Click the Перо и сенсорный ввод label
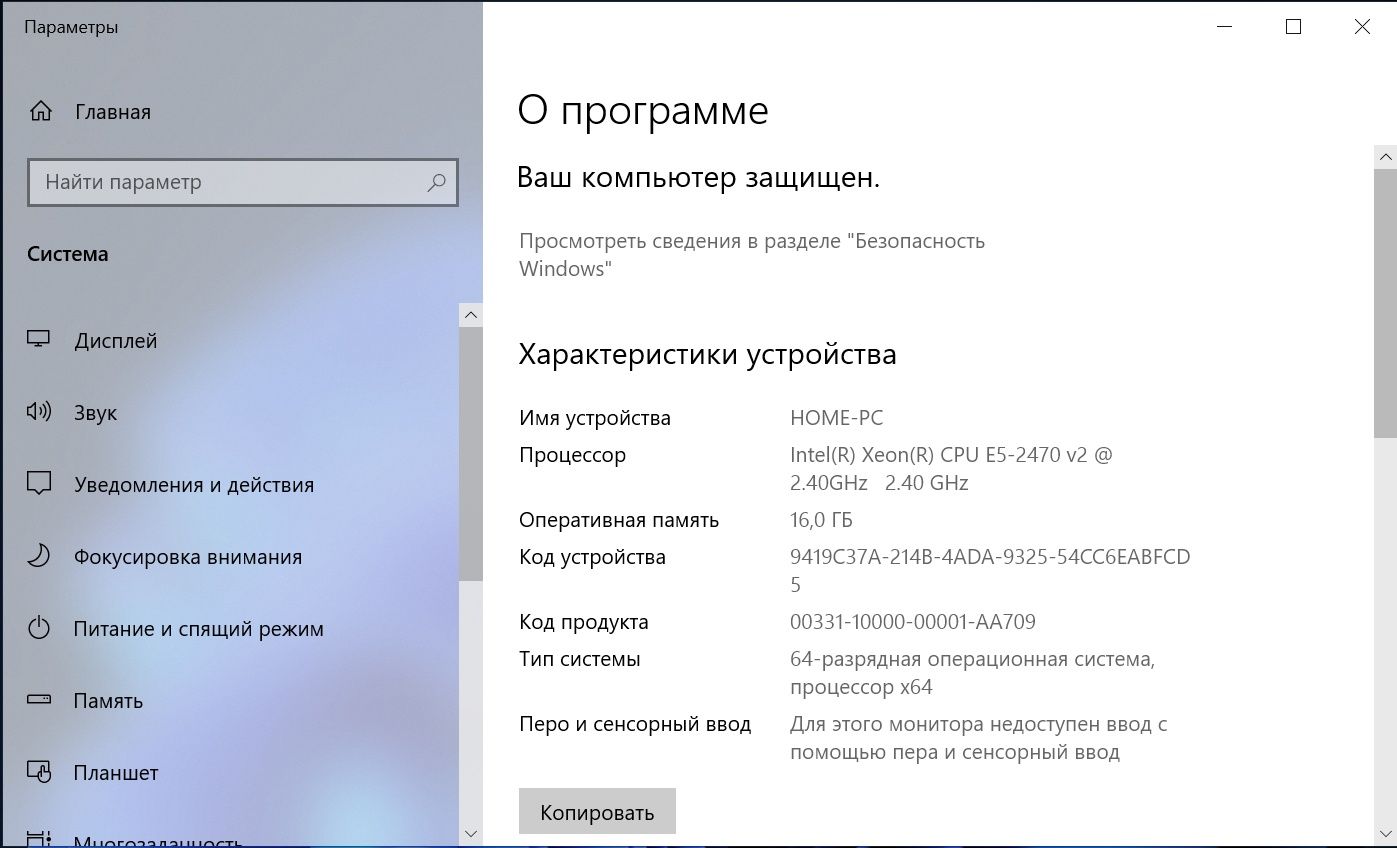 635,724
